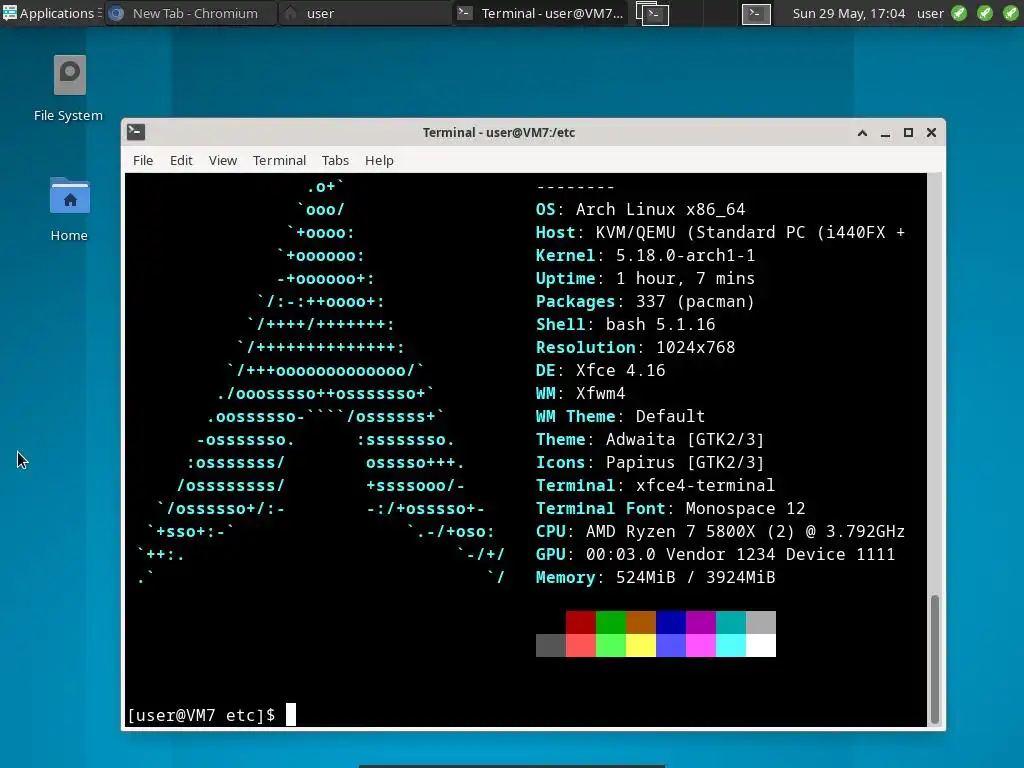Screen dimensions: 1024x768
Task: Click the '[user@VM7 etc]$' prompt text
Action: point(201,715)
